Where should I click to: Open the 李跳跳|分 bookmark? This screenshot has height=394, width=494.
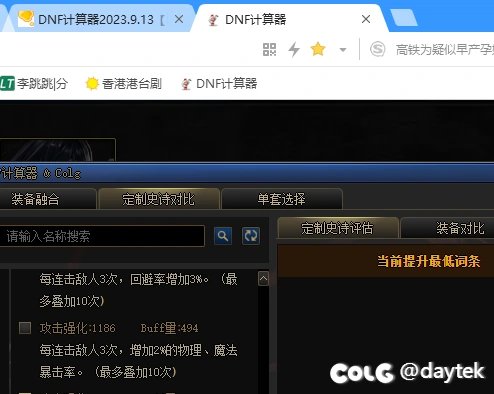tap(34, 83)
